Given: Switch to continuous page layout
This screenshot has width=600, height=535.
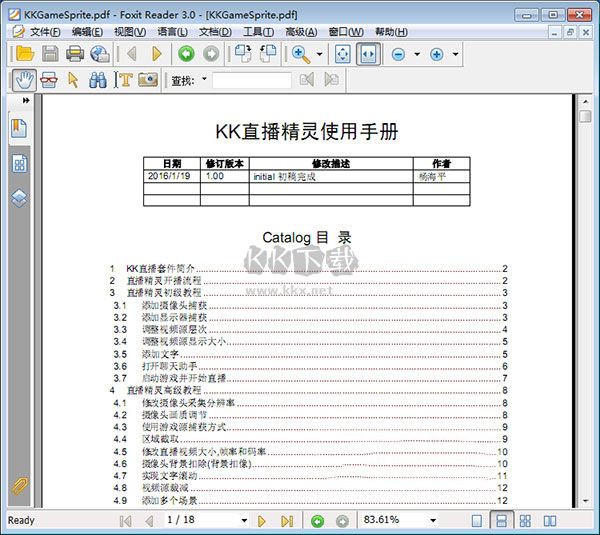Looking at the screenshot, I should pyautogui.click(x=501, y=521).
